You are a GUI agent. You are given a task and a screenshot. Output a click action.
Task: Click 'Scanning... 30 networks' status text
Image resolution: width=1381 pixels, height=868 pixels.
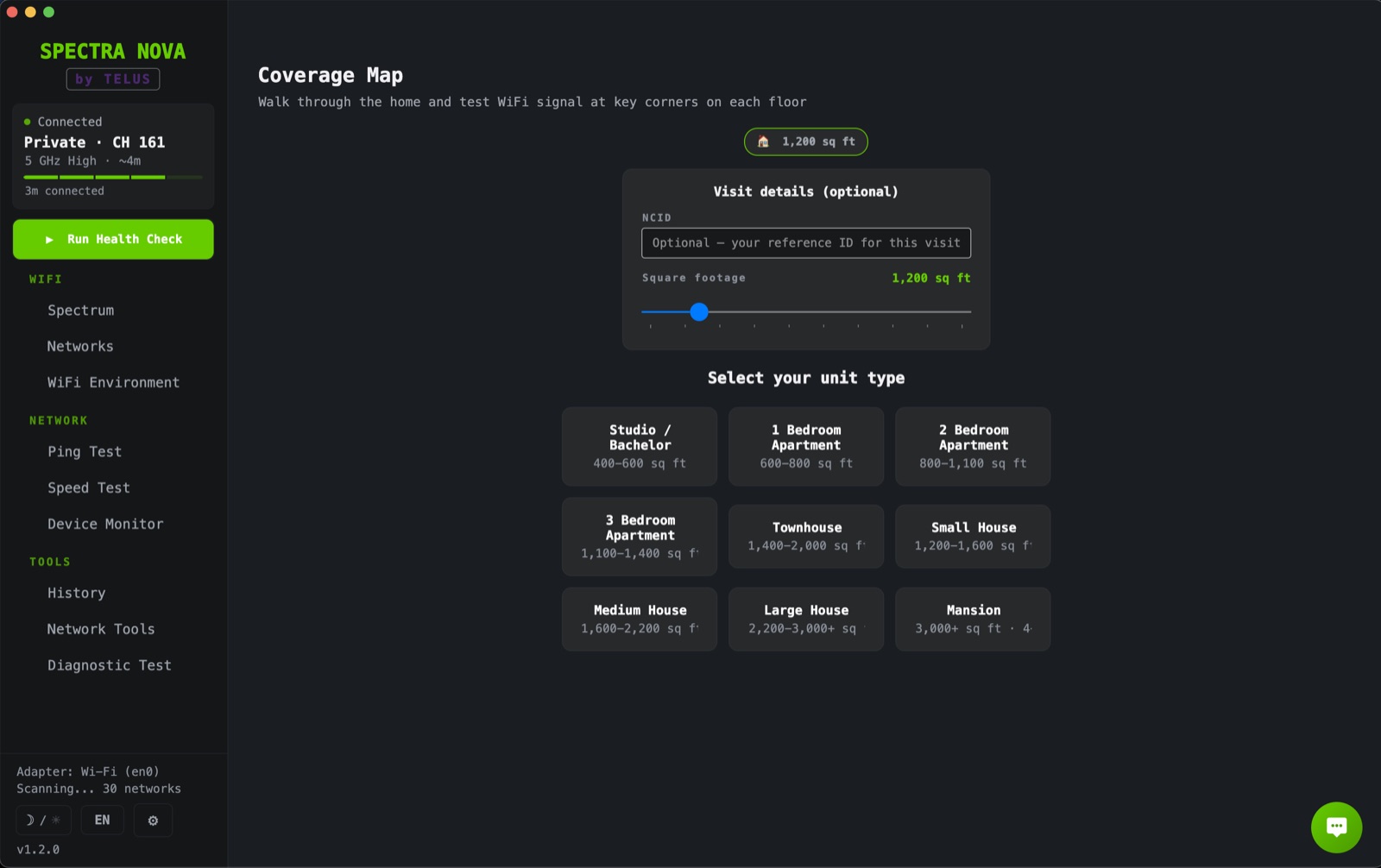tap(98, 789)
